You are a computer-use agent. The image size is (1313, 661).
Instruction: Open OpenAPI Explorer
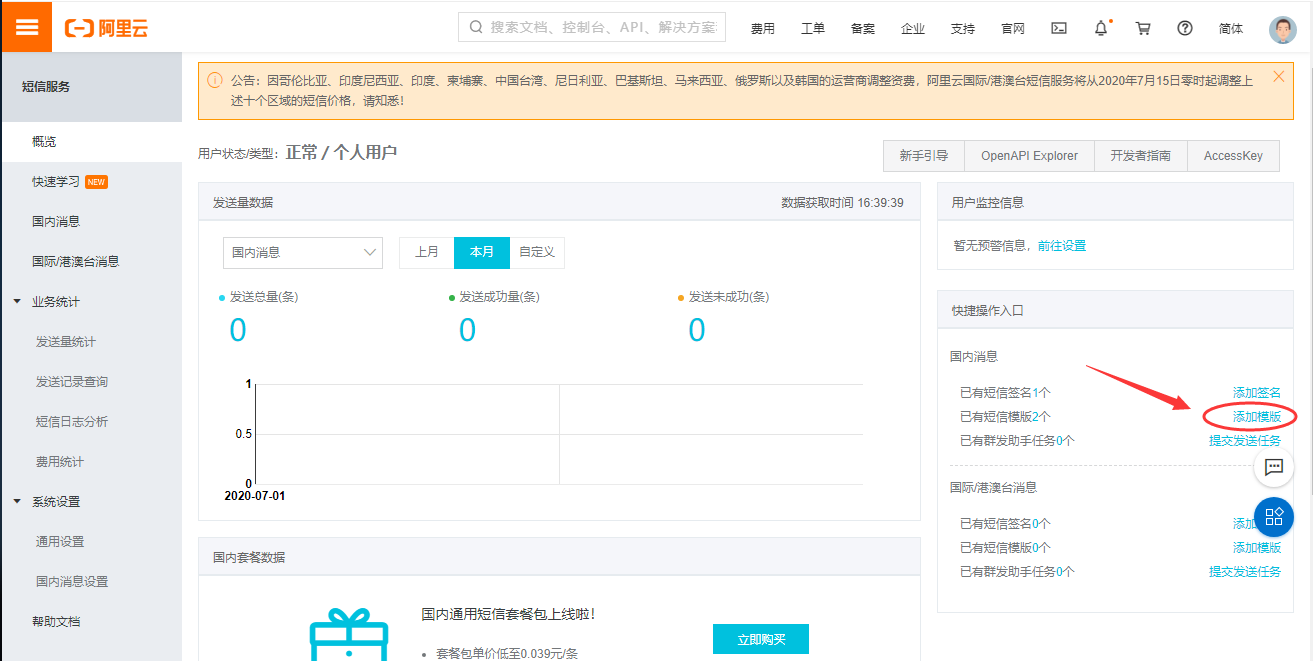1029,156
